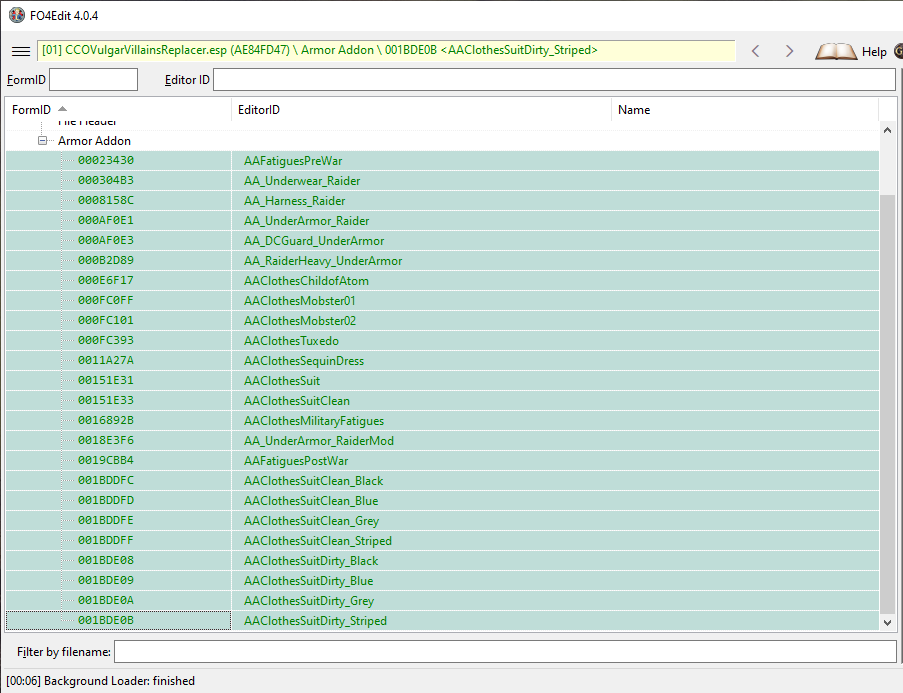Select record 00151E33

pyautogui.click(x=105, y=400)
